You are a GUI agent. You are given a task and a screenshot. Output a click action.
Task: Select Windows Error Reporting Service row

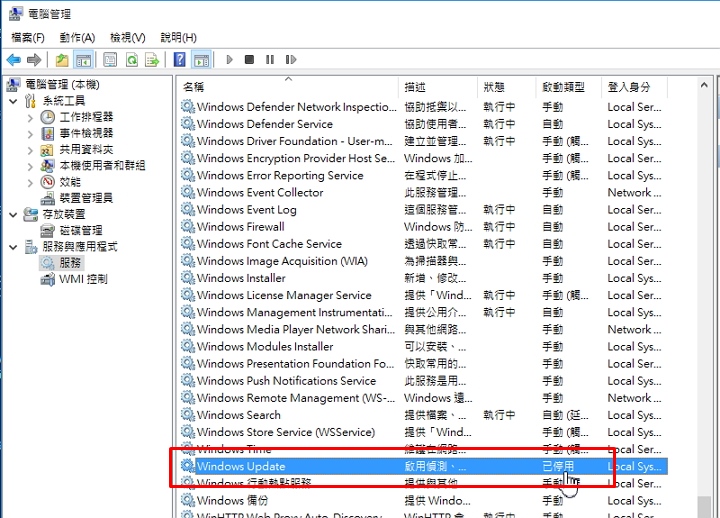[423, 175]
